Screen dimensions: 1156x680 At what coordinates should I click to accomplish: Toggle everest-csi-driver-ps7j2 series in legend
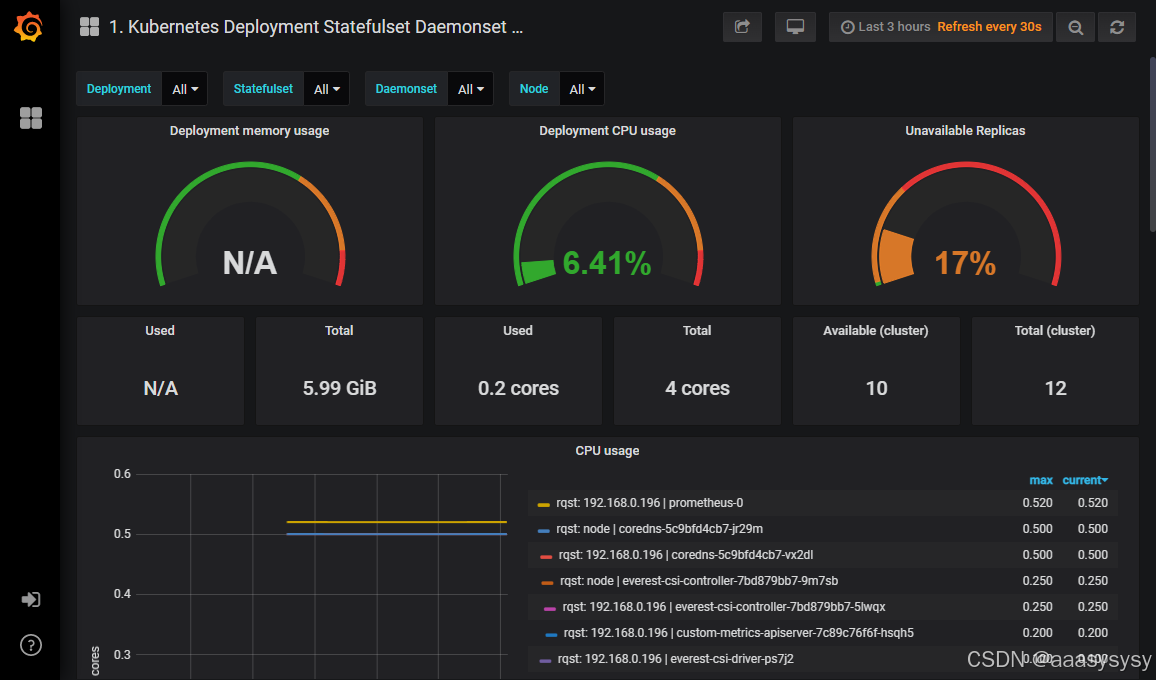[675, 659]
